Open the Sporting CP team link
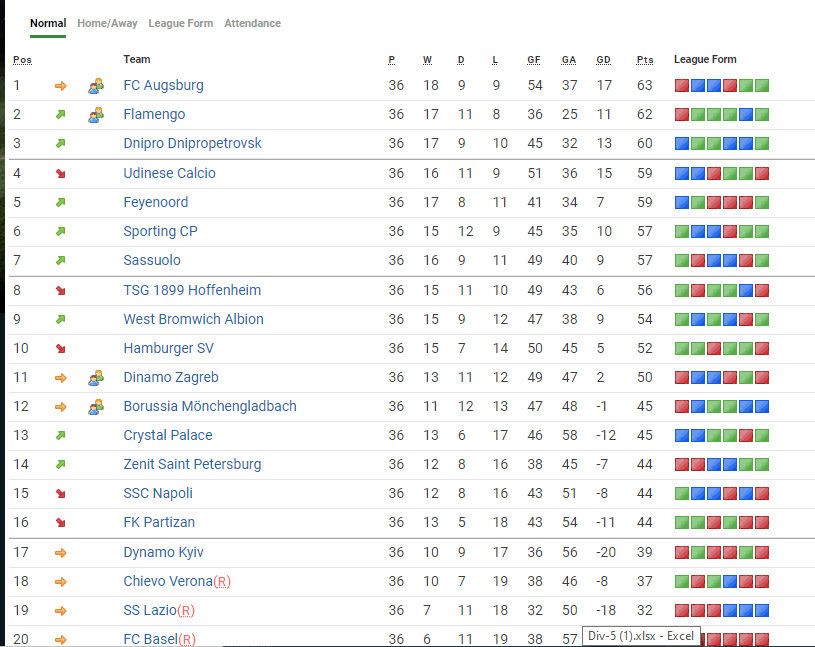Screen dimensions: 815x647 160,232
